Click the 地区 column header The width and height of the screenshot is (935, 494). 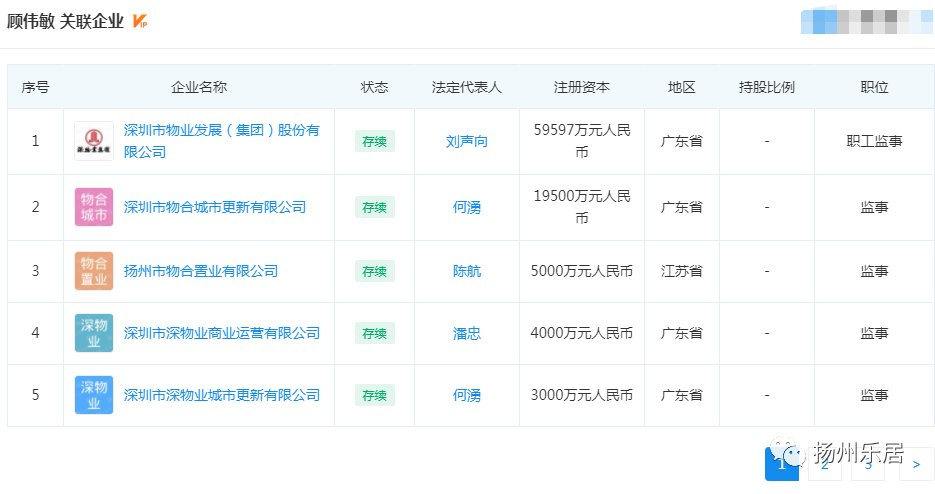[x=682, y=87]
